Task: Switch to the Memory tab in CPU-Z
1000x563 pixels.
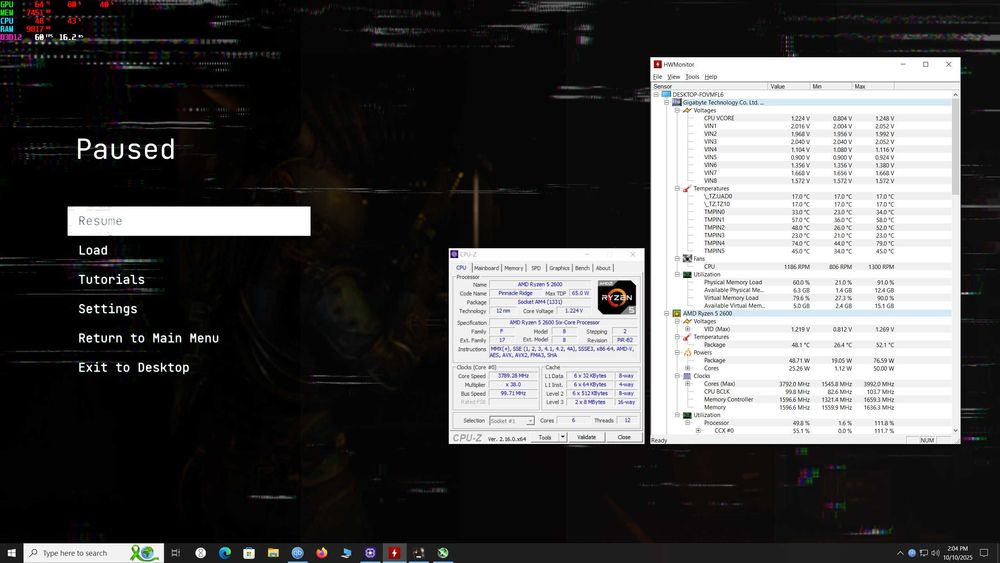Action: coord(513,268)
